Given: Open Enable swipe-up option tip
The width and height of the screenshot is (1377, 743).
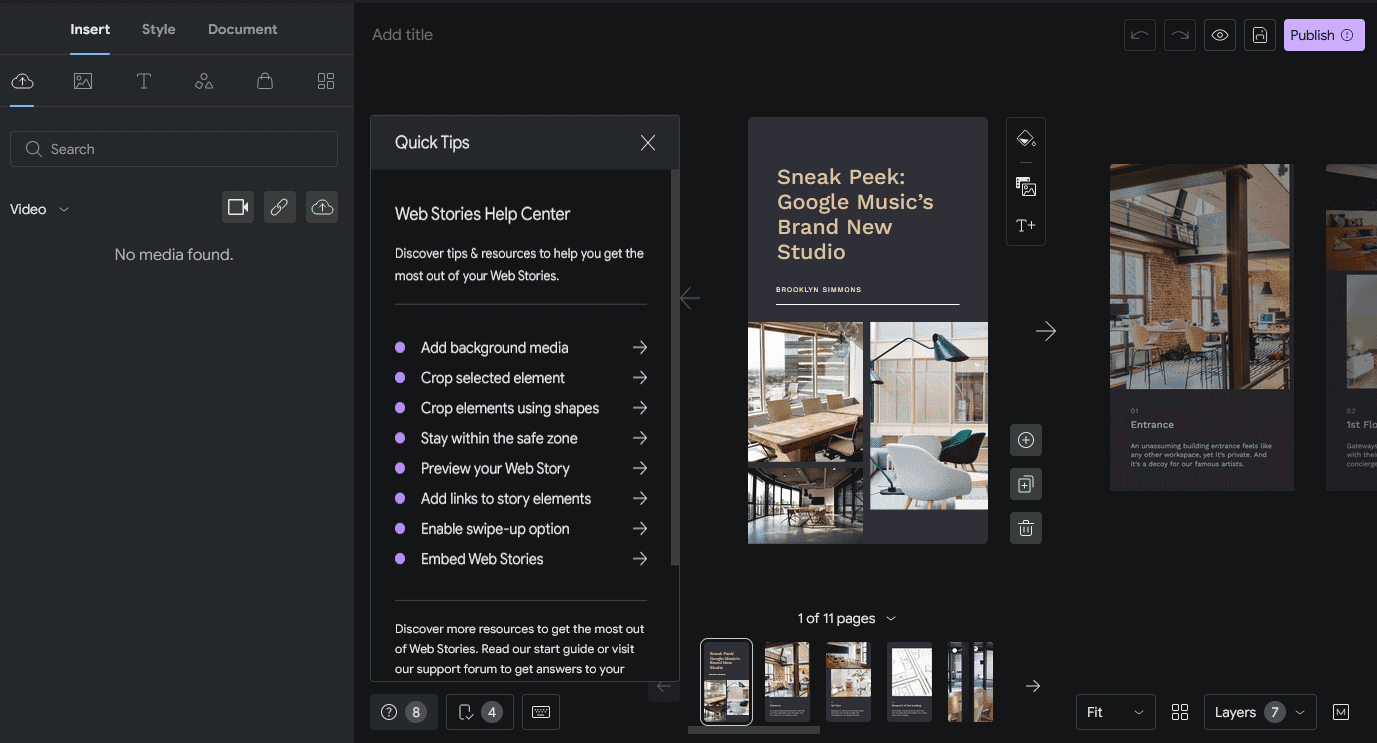Looking at the screenshot, I should coord(521,529).
